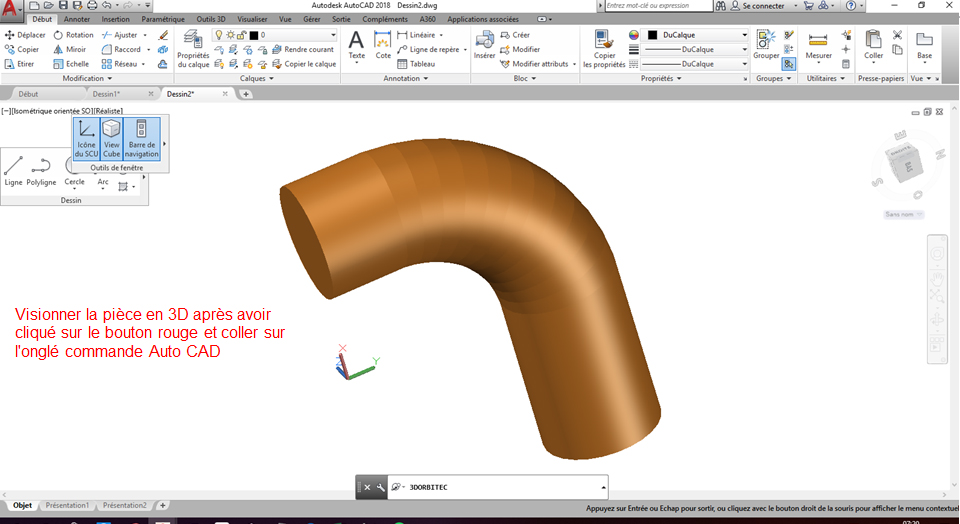Click the object color wheel swatch
The image size is (960, 524).
tap(634, 35)
